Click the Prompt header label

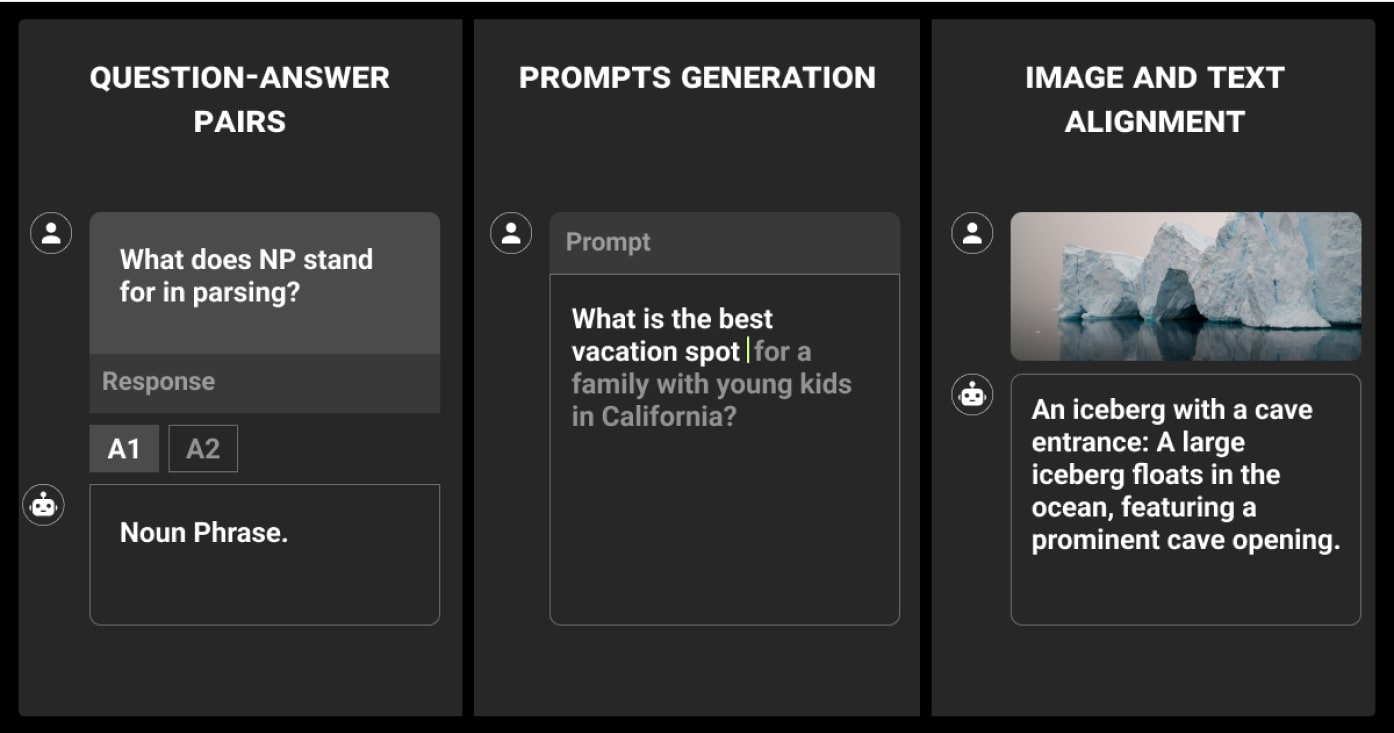click(608, 242)
